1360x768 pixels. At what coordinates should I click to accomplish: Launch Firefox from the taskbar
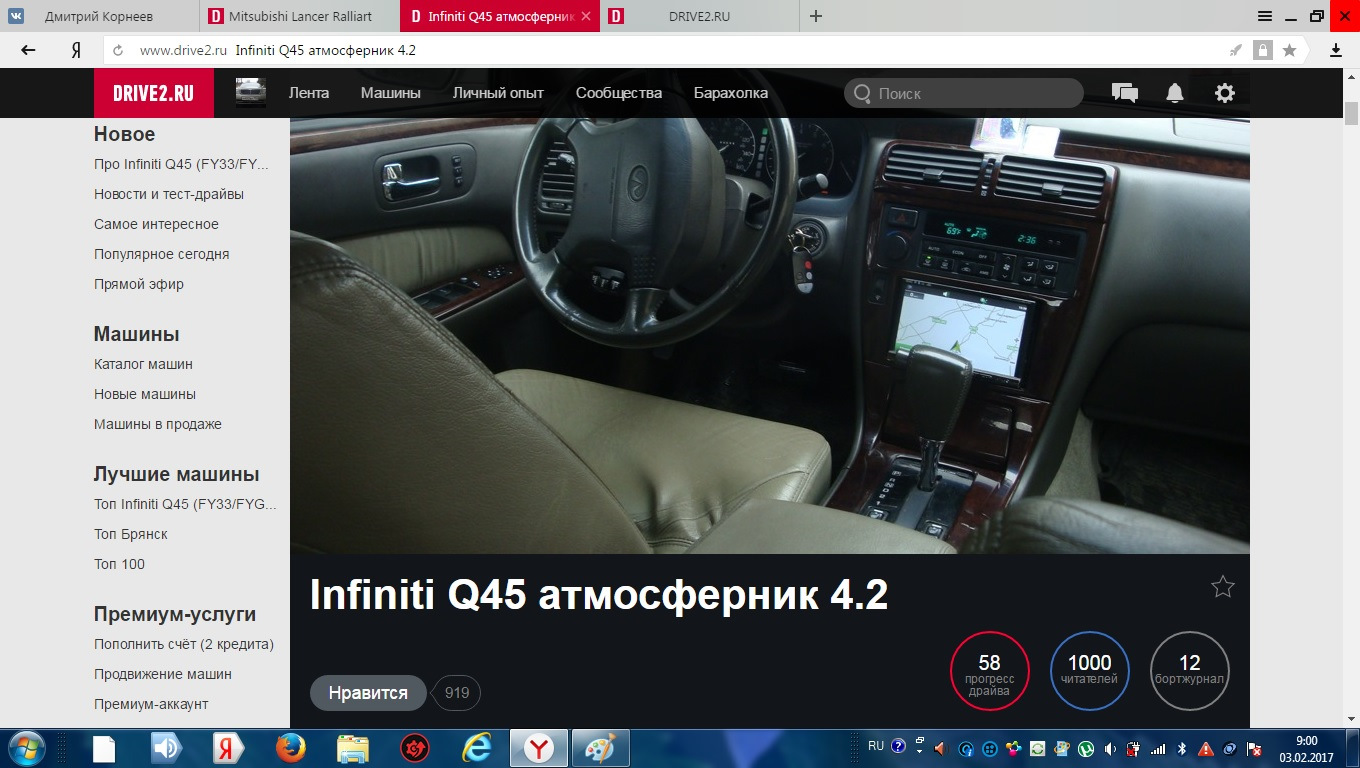click(x=292, y=748)
